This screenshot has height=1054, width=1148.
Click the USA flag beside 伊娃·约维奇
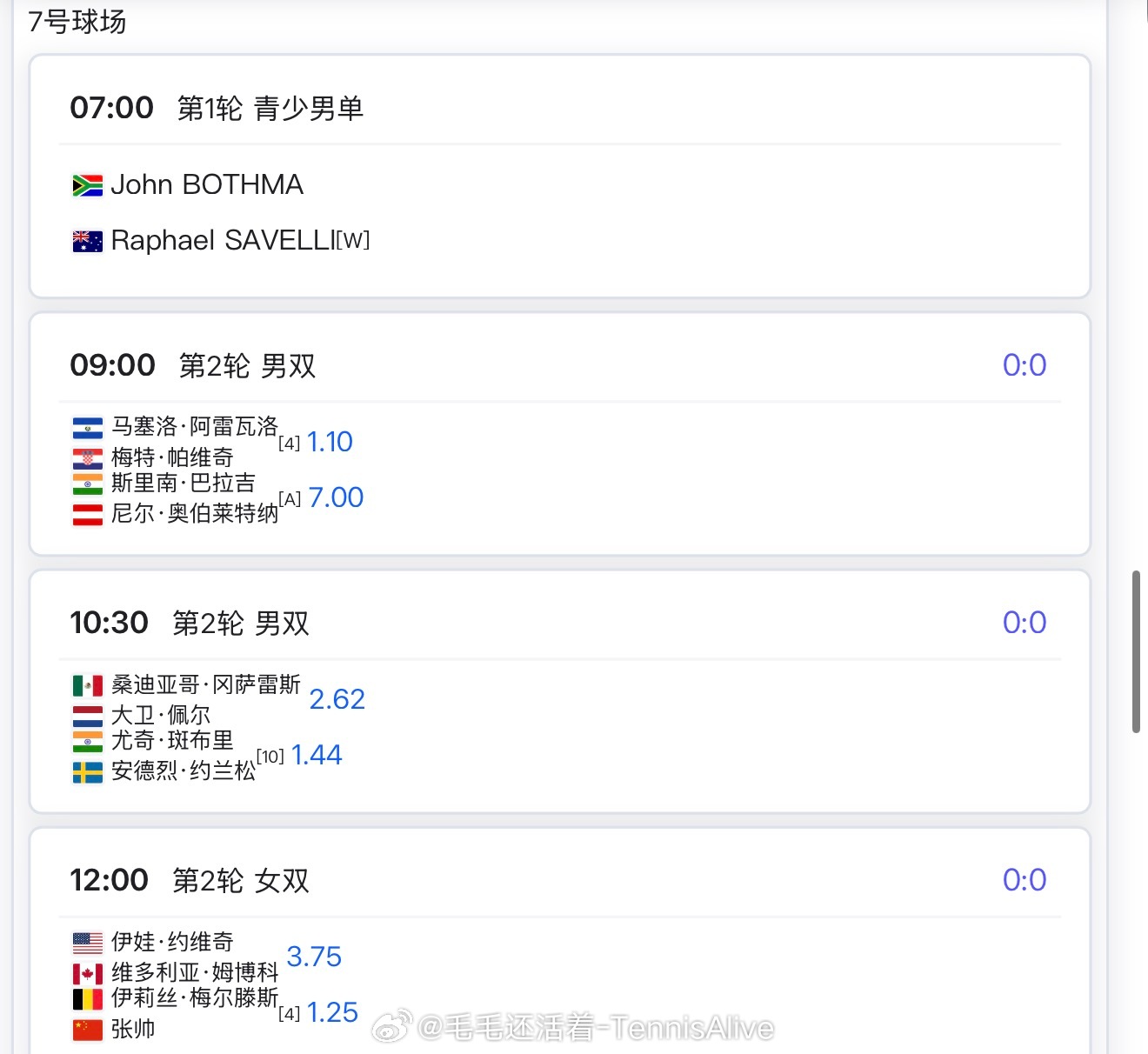87,943
